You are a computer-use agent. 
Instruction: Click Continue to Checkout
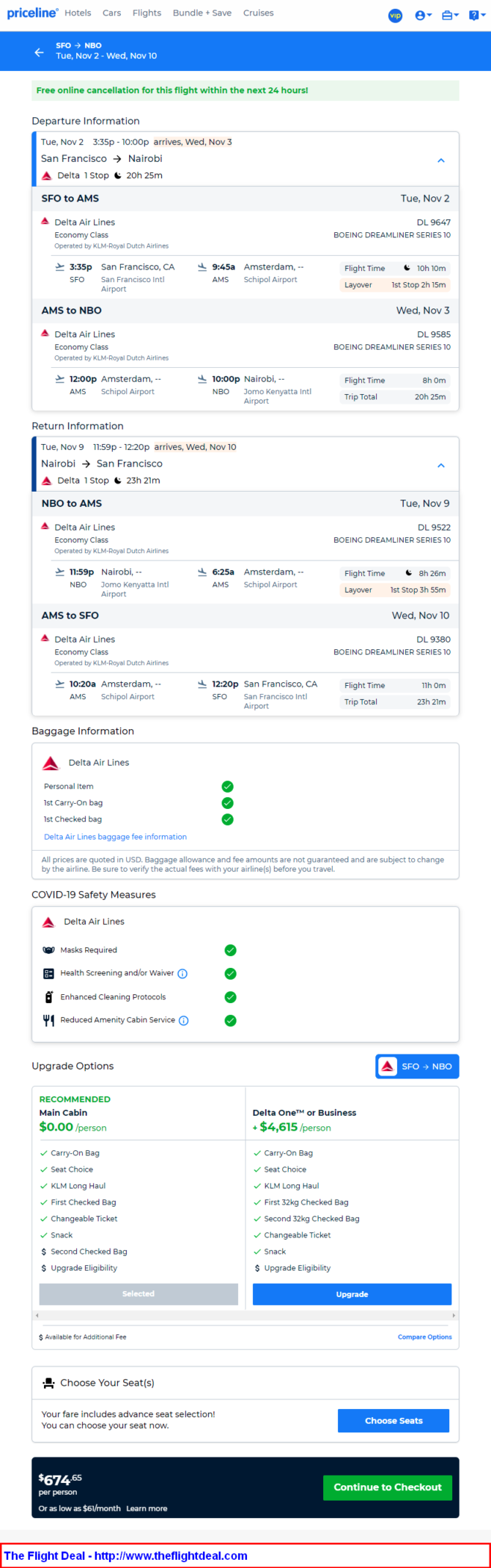[x=388, y=1487]
